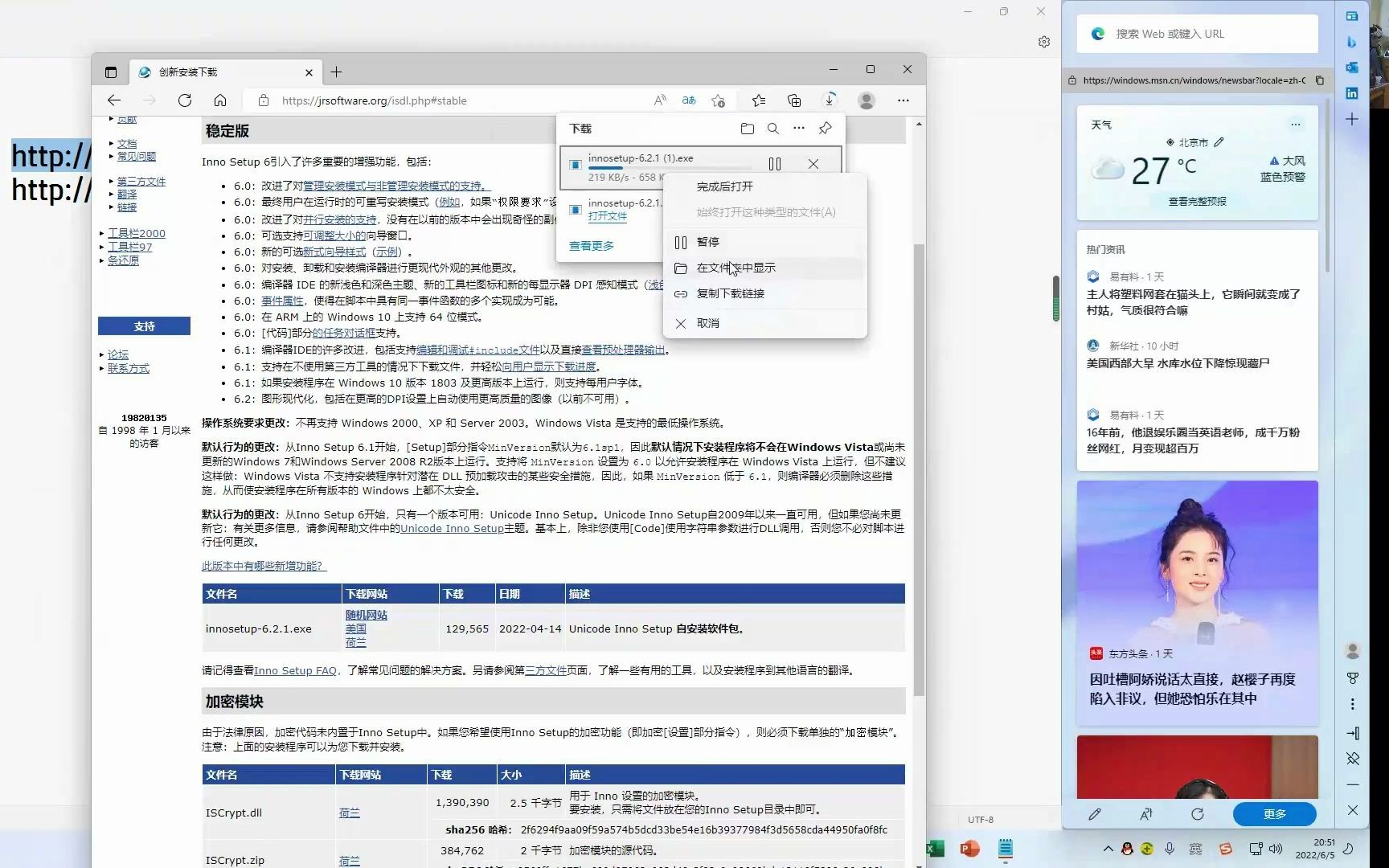Open the Outlook icon in the sidebar
Screen dimensions: 1389x868
coord(1352,68)
